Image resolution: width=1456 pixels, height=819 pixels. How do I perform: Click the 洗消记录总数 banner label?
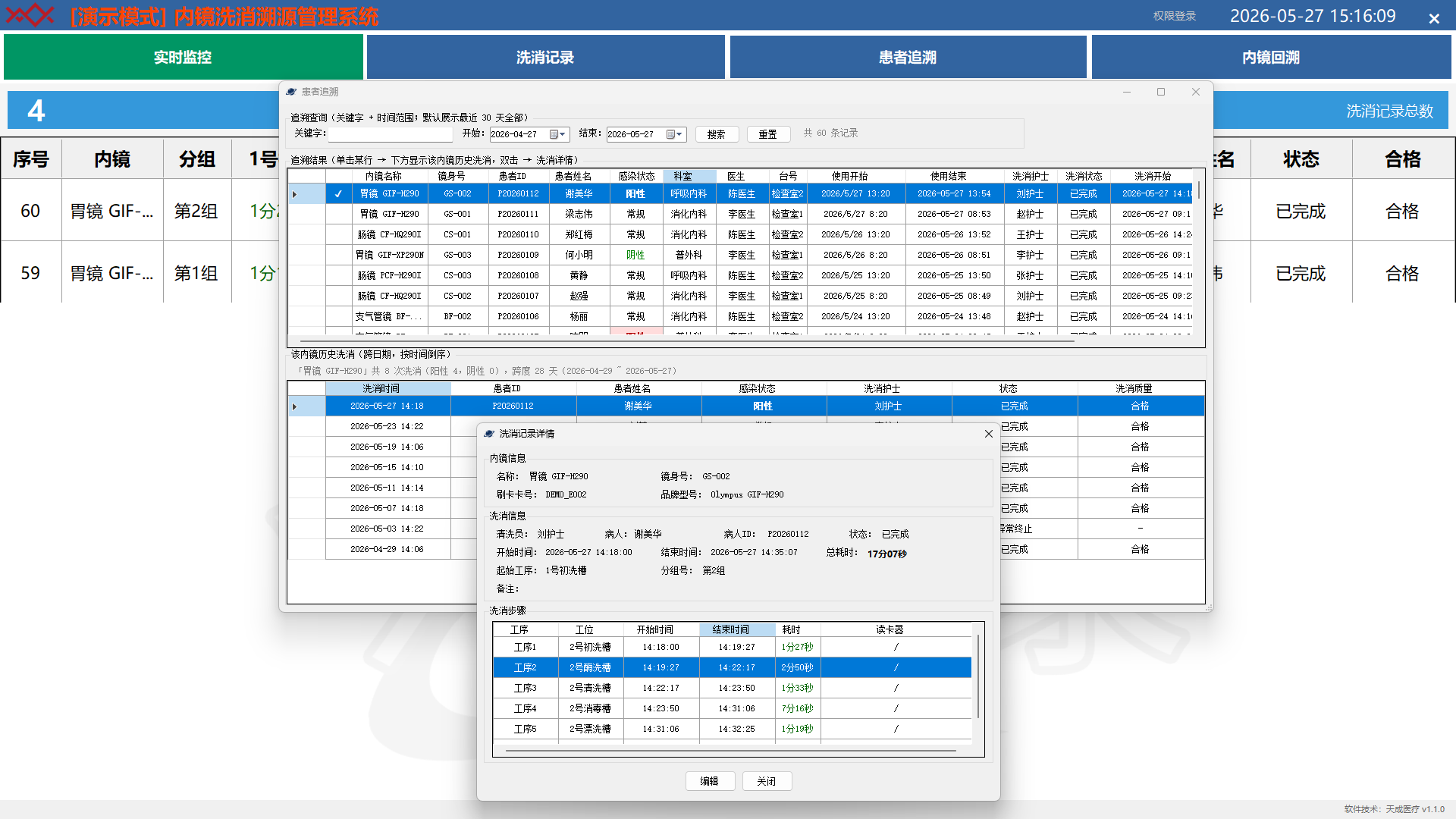pyautogui.click(x=1389, y=111)
